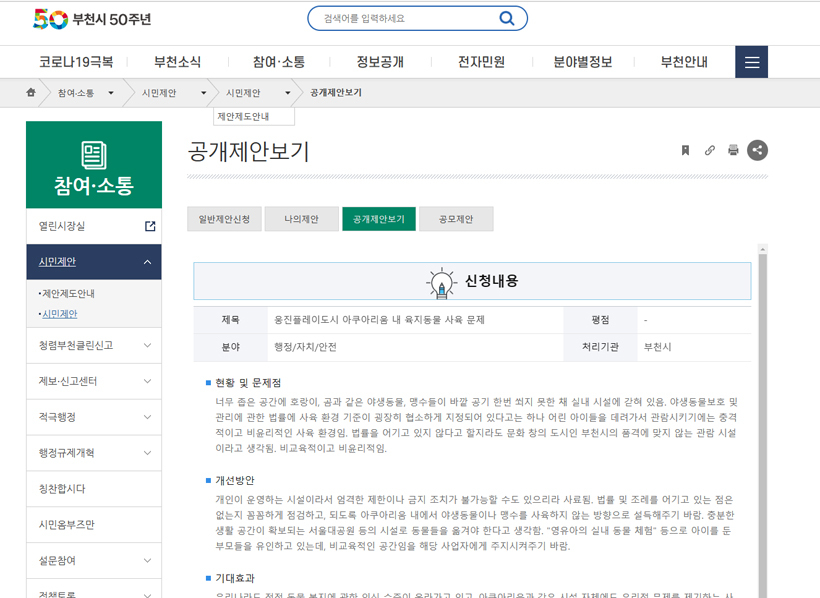
Task: Click the lightbulb icon next to 신청내용
Action: (x=441, y=283)
